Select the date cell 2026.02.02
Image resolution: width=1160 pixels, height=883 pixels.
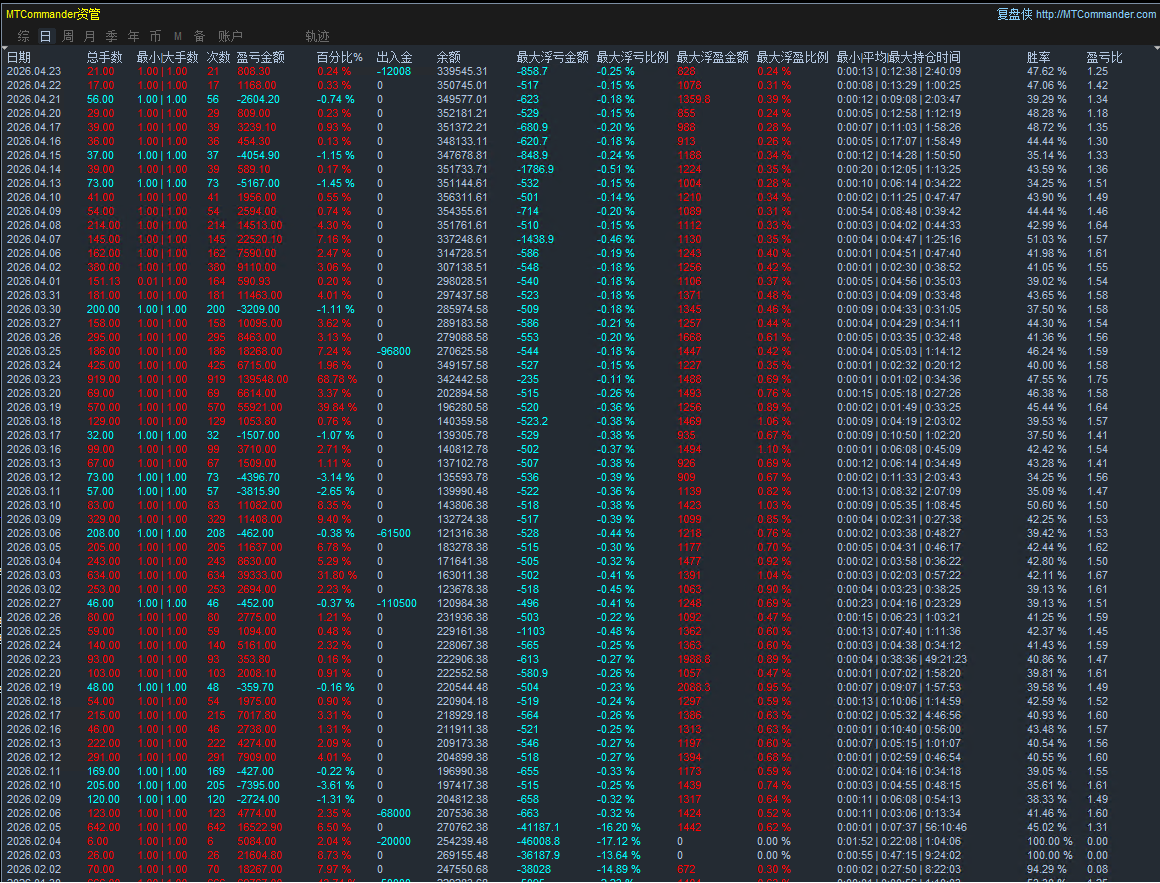pos(34,870)
